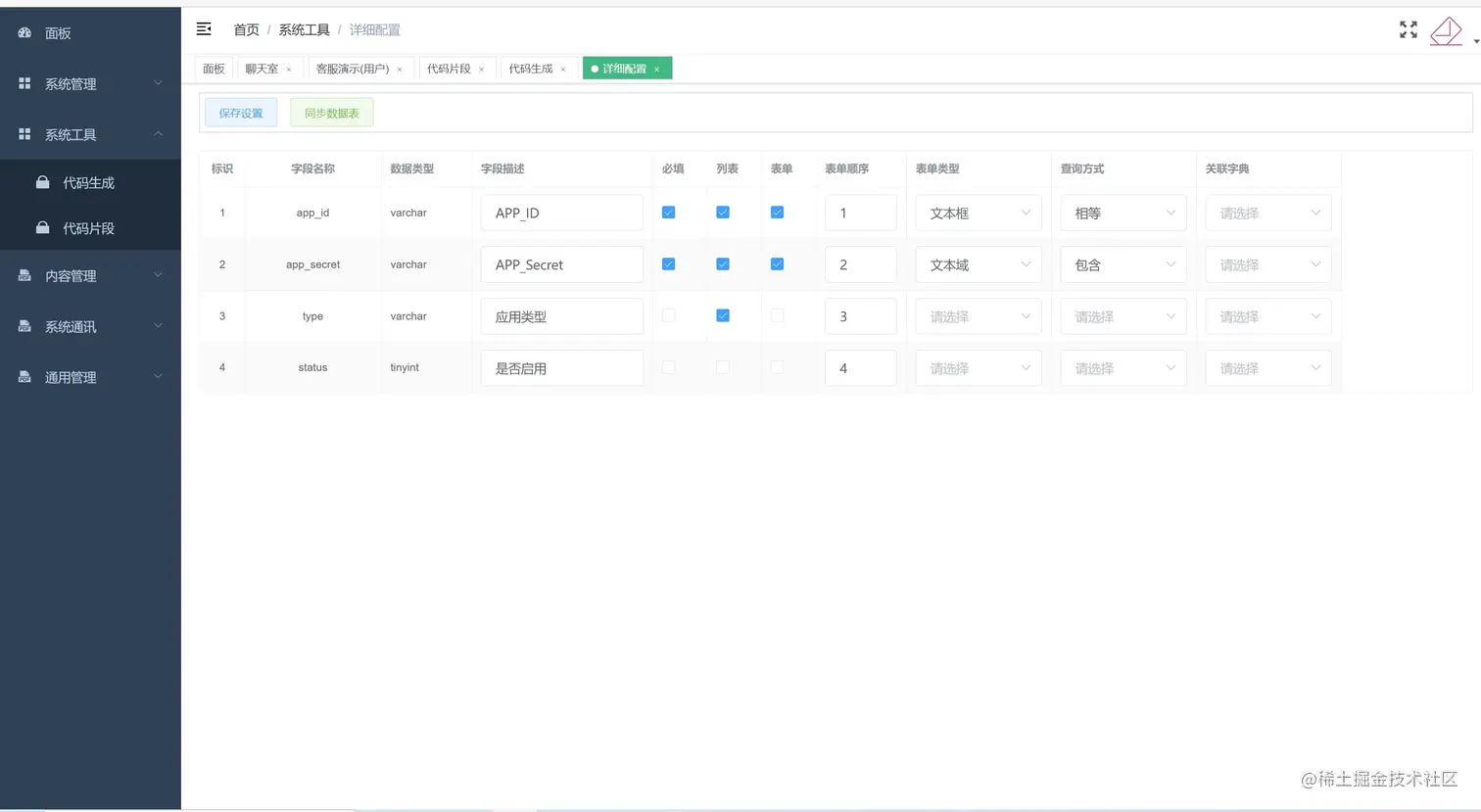The image size is (1481, 812).
Task: Expand 系统管理 sidebar menu
Action: pyautogui.click(x=90, y=84)
